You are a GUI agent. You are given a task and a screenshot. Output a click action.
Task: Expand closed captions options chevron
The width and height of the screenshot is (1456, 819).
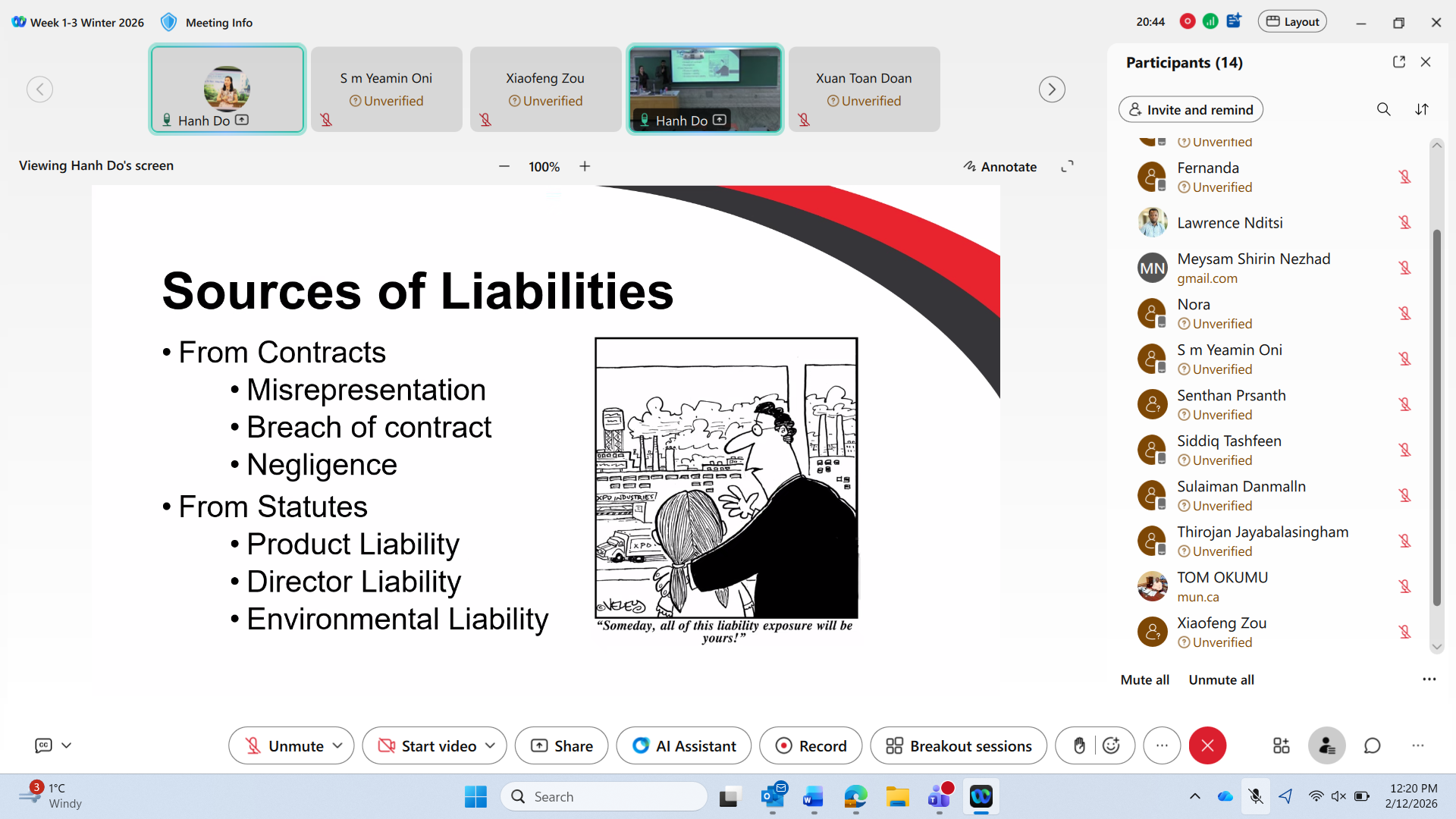coord(67,745)
